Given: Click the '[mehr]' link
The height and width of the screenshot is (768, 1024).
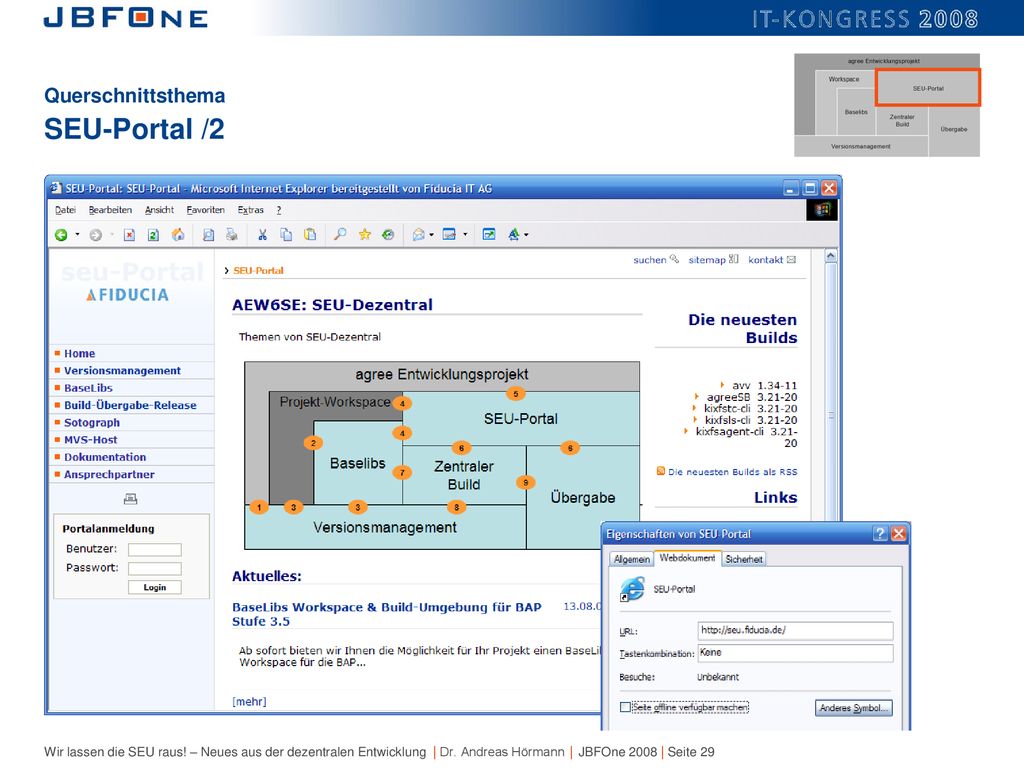Looking at the screenshot, I should pyautogui.click(x=249, y=701).
